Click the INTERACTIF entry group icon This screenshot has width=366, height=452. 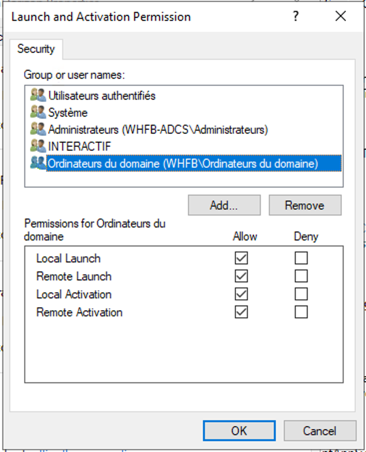pos(38,146)
